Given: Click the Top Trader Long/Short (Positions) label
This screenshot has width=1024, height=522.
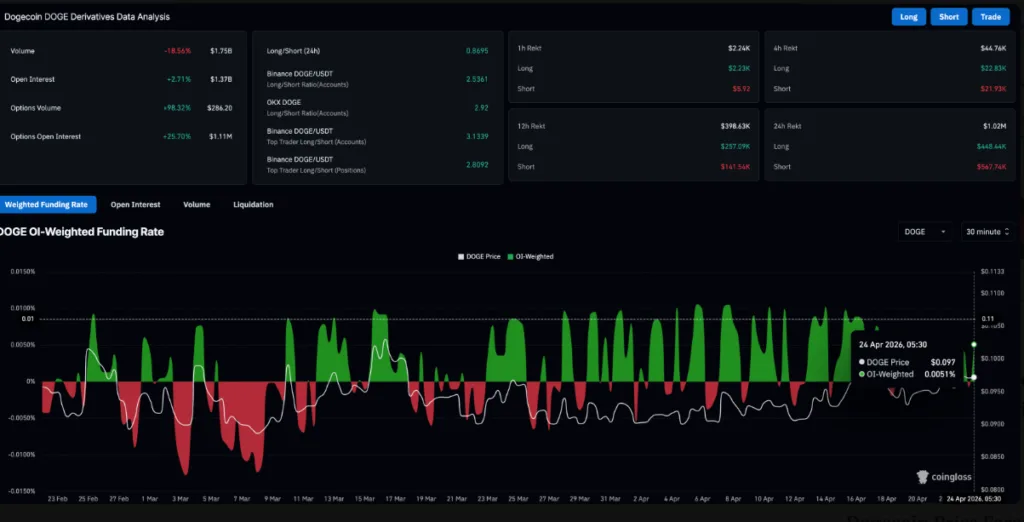Looking at the screenshot, I should (316, 171).
